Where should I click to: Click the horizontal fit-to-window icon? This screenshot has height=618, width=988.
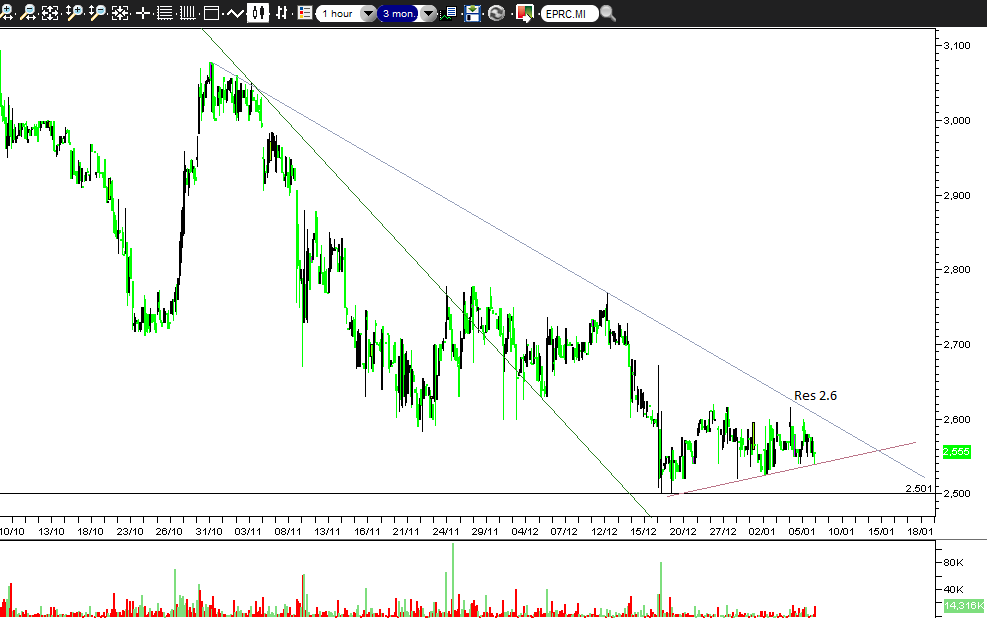50,13
